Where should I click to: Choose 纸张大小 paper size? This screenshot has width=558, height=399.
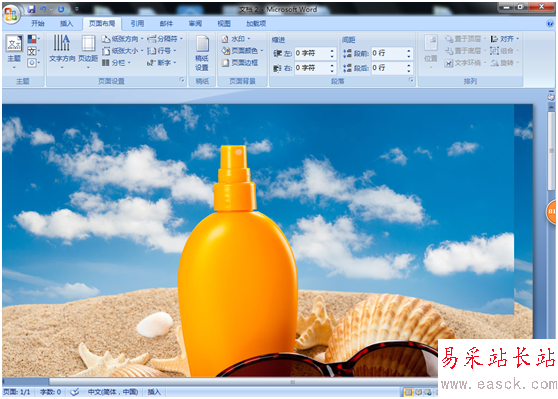tap(122, 51)
